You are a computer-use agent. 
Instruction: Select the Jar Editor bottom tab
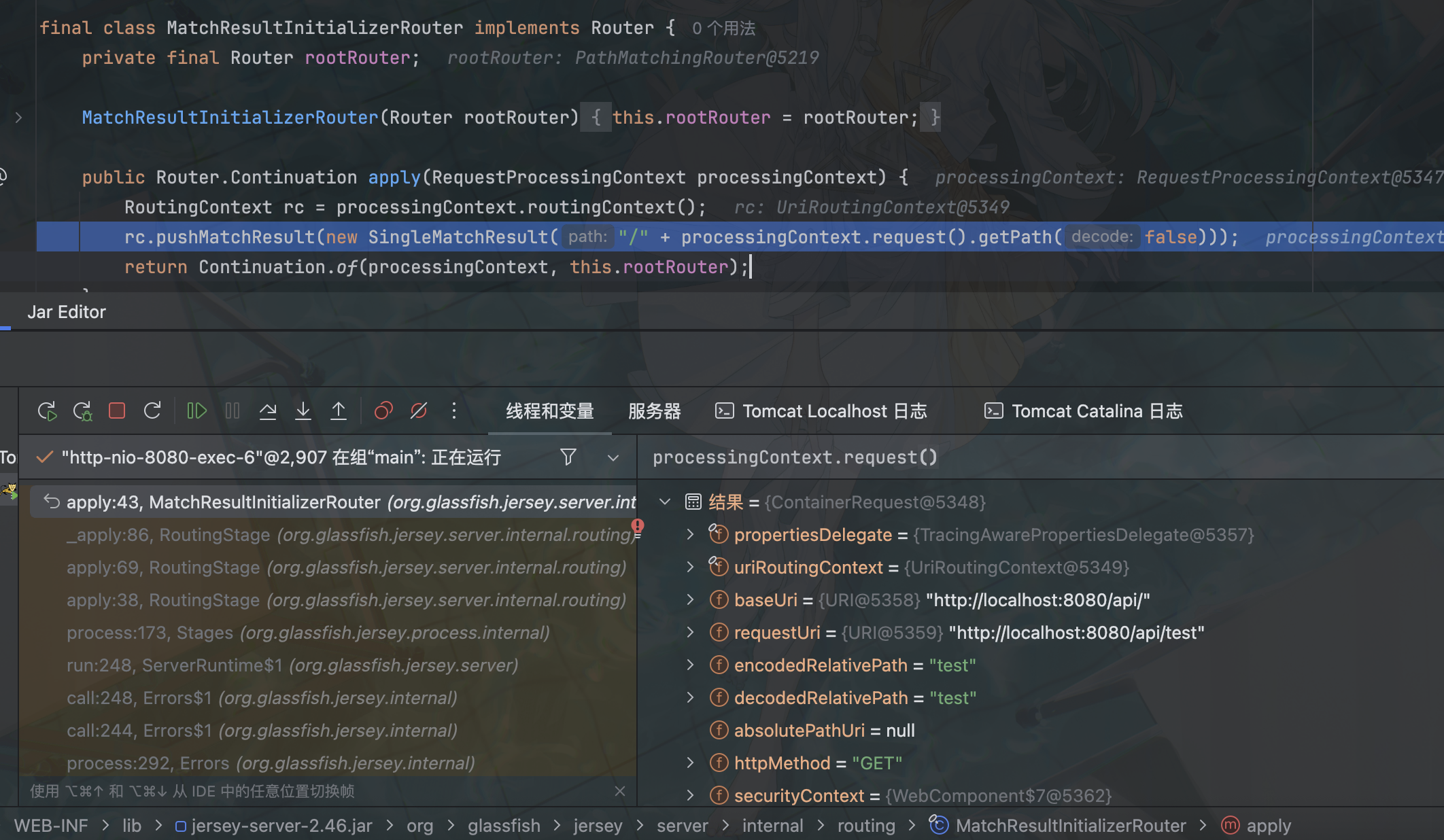click(x=67, y=312)
